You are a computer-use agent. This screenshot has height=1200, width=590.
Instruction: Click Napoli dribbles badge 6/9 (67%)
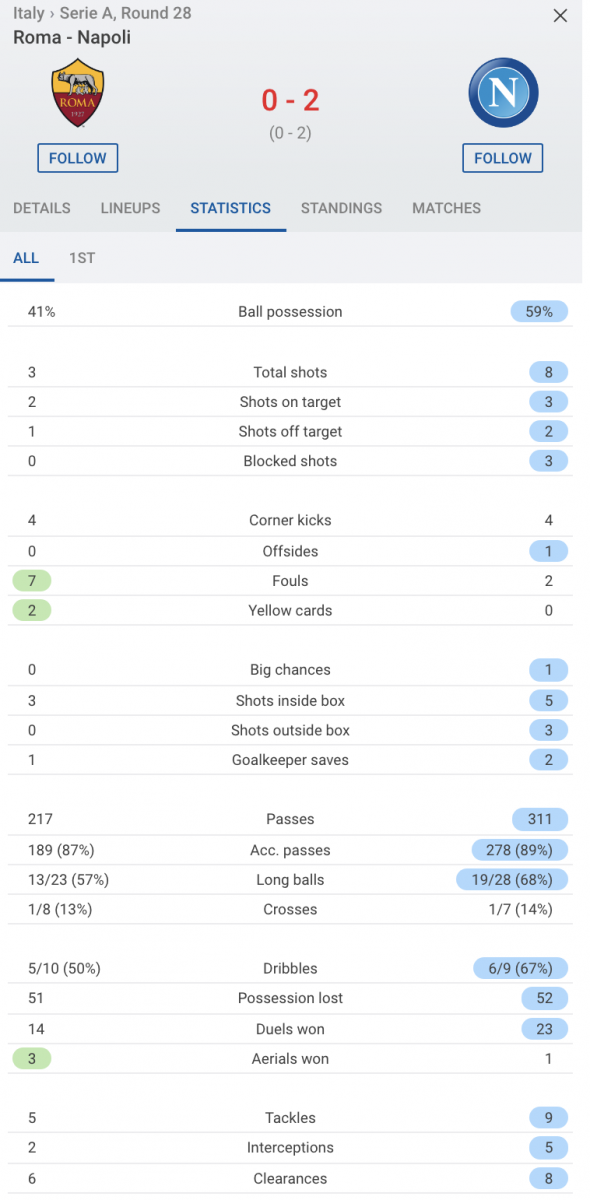[521, 968]
